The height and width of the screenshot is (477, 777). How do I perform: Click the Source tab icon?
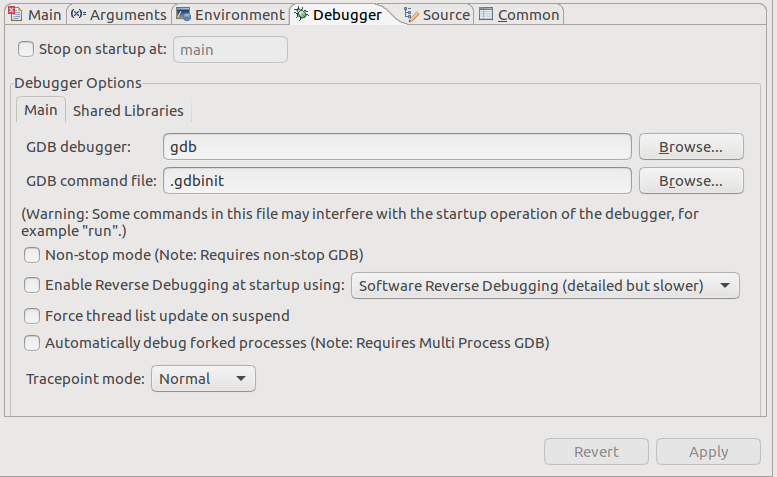[x=411, y=14]
